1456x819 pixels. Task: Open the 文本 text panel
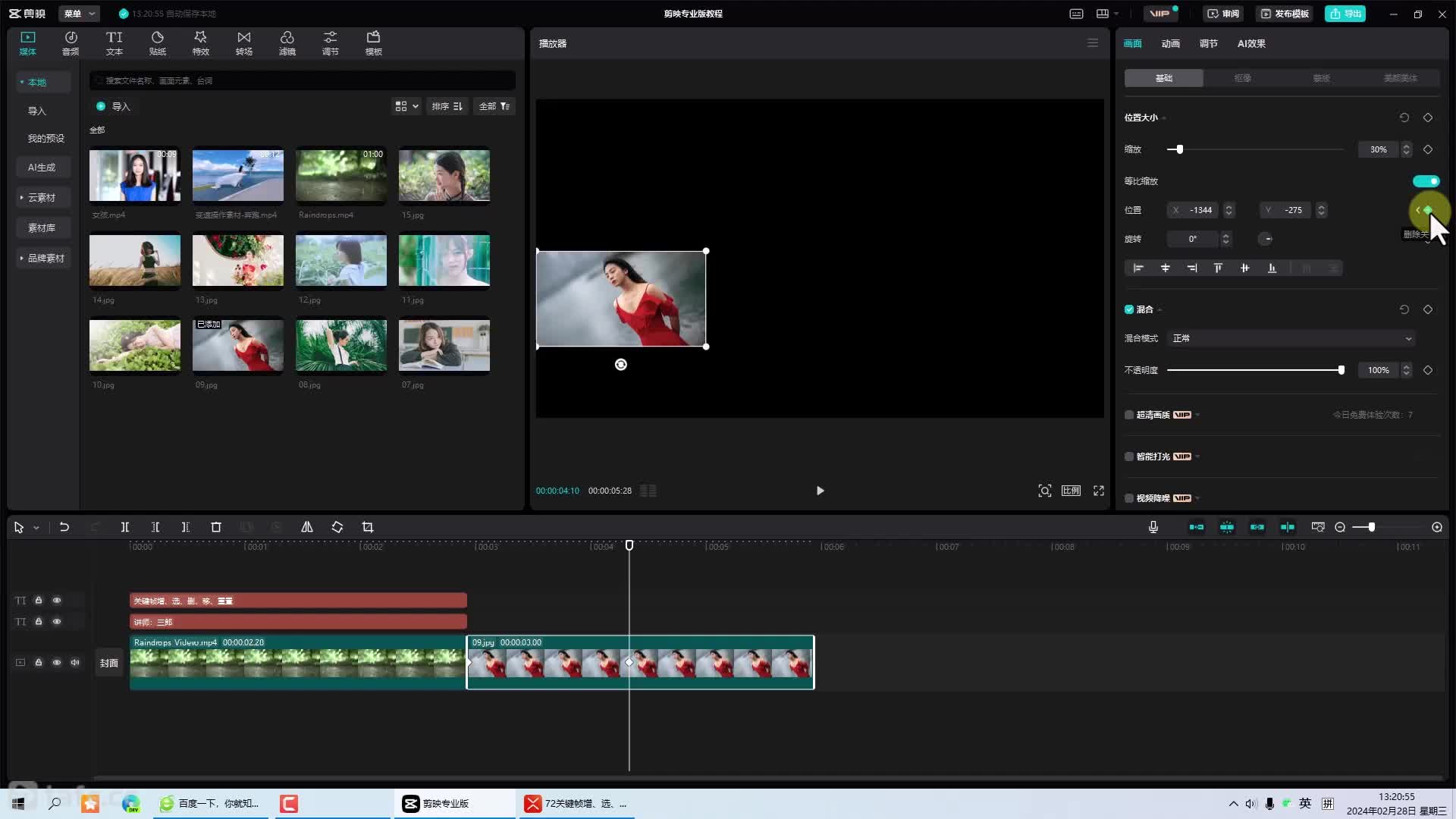click(x=114, y=43)
